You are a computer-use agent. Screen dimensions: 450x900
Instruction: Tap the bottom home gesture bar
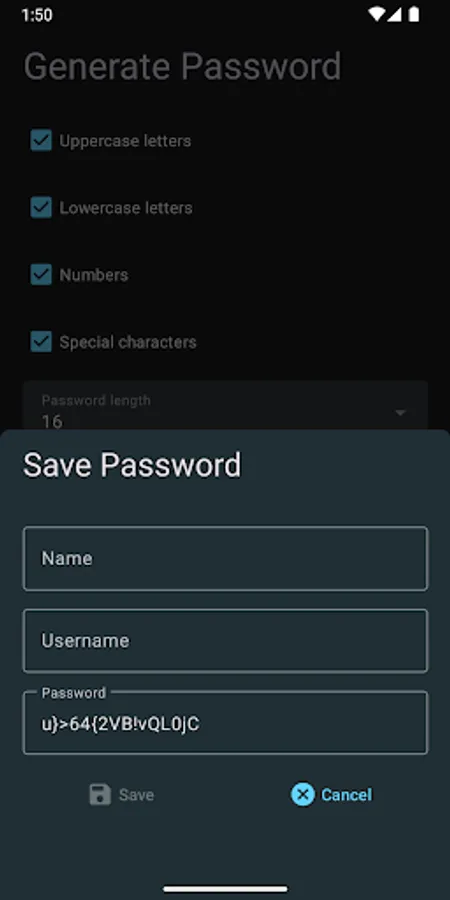point(225,889)
